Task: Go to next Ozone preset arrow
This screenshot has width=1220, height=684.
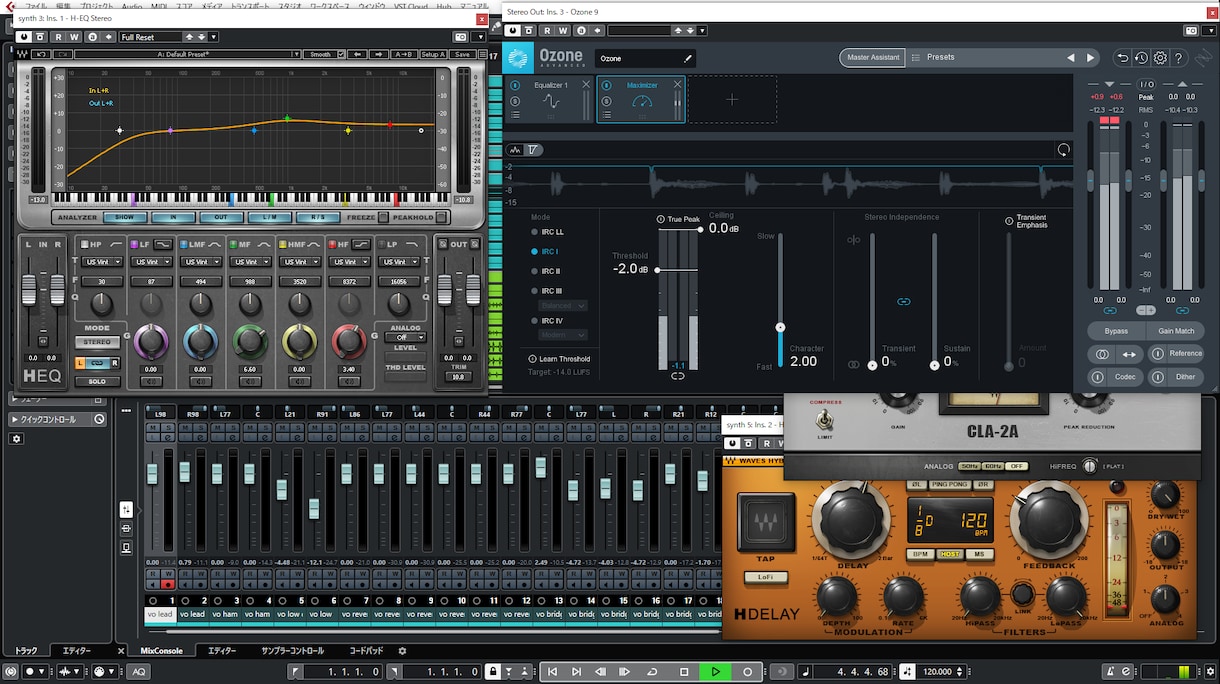Action: pyautogui.click(x=1090, y=58)
